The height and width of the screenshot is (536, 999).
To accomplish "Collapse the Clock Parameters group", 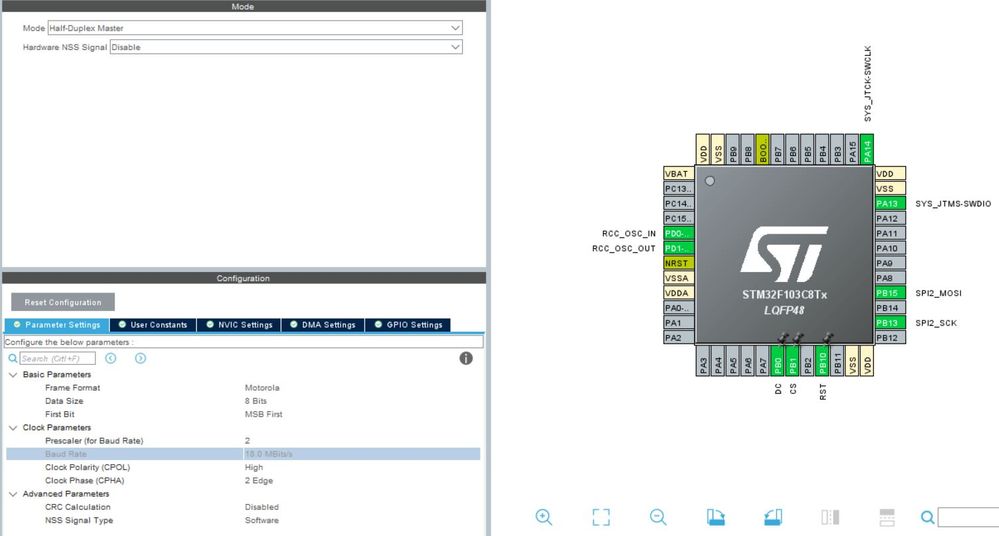I will coord(13,428).
